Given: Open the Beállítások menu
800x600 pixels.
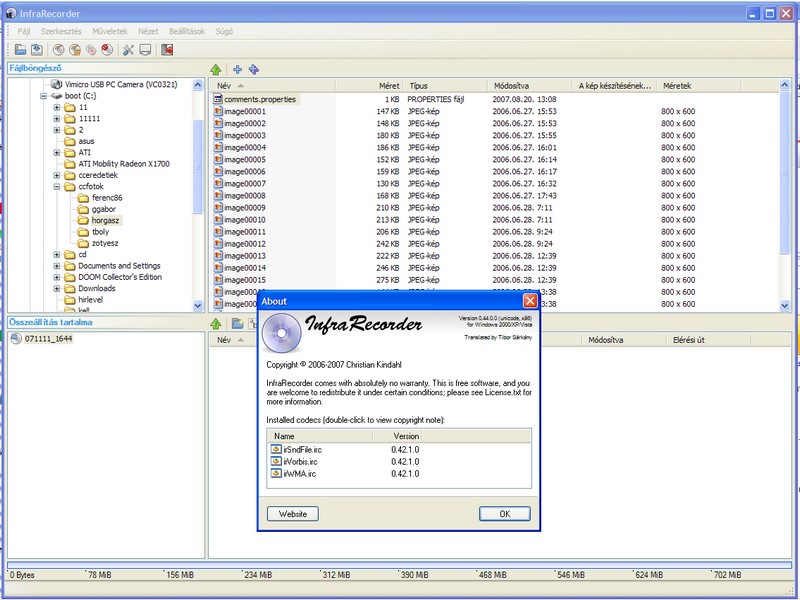Looking at the screenshot, I should click(187, 31).
